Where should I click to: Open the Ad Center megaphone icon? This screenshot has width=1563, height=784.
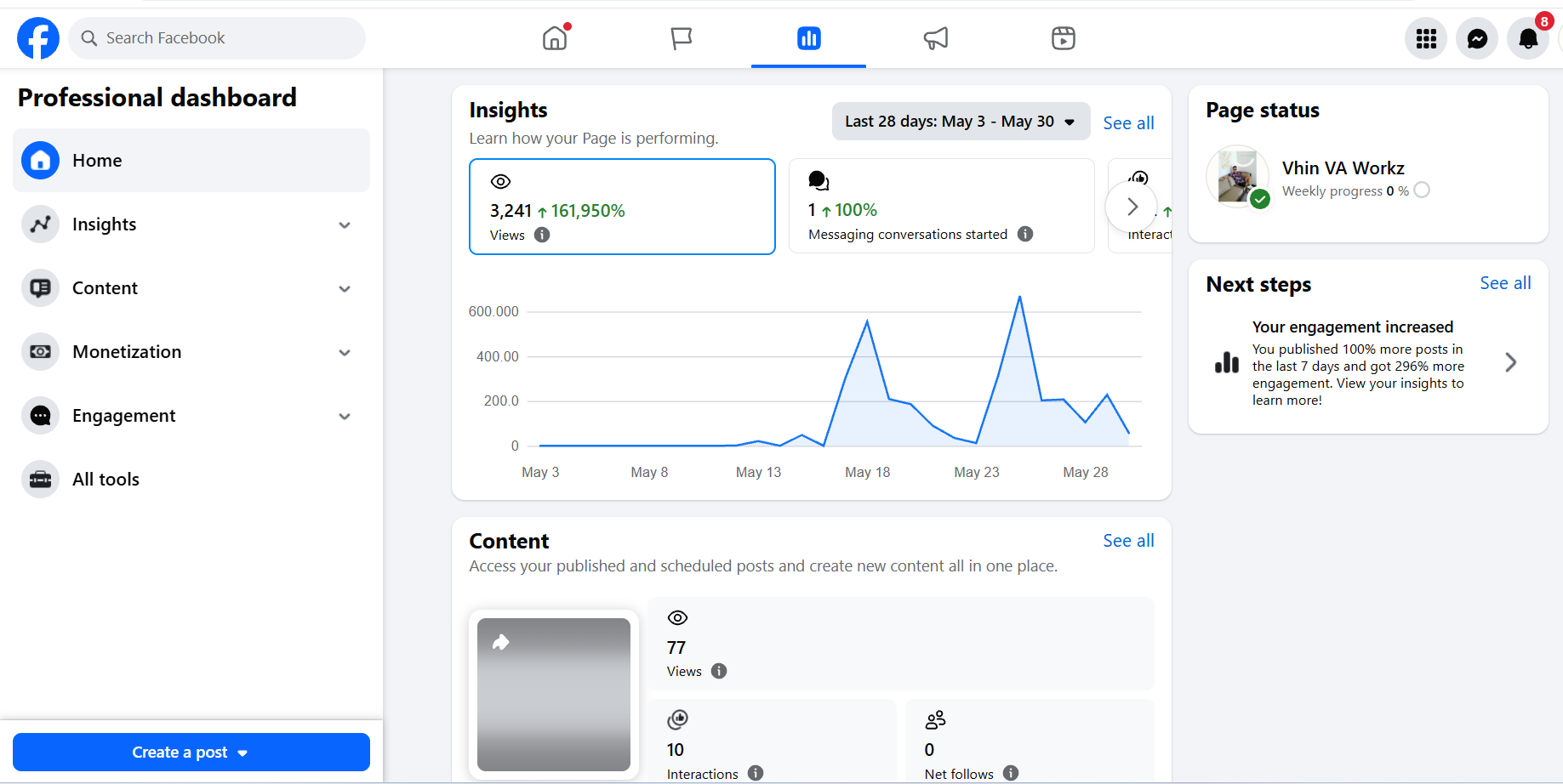click(936, 38)
